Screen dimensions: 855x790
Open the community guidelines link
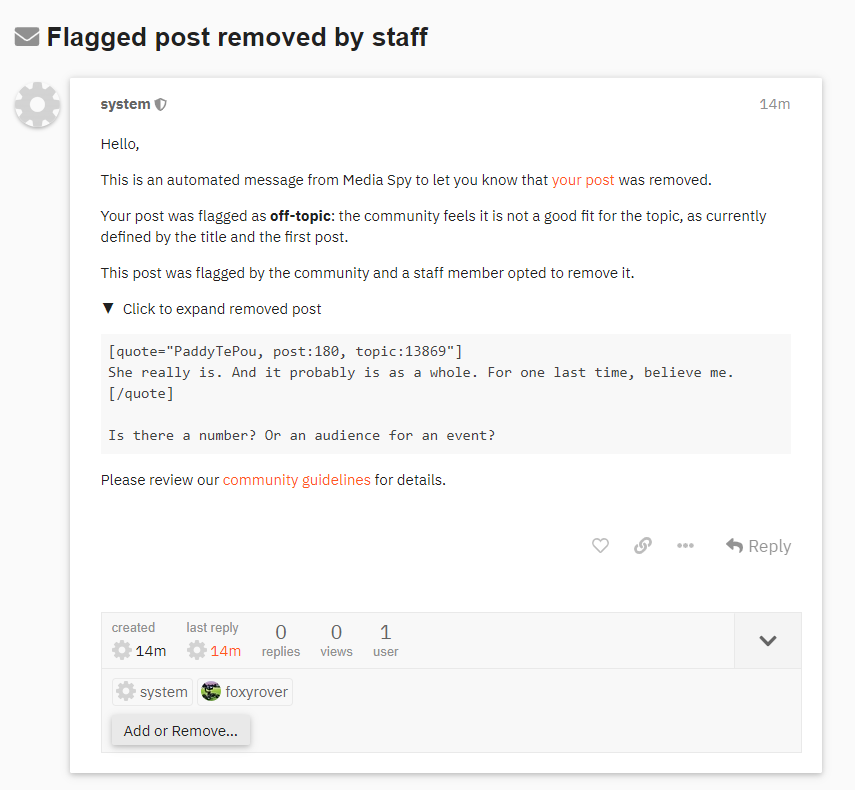(296, 480)
